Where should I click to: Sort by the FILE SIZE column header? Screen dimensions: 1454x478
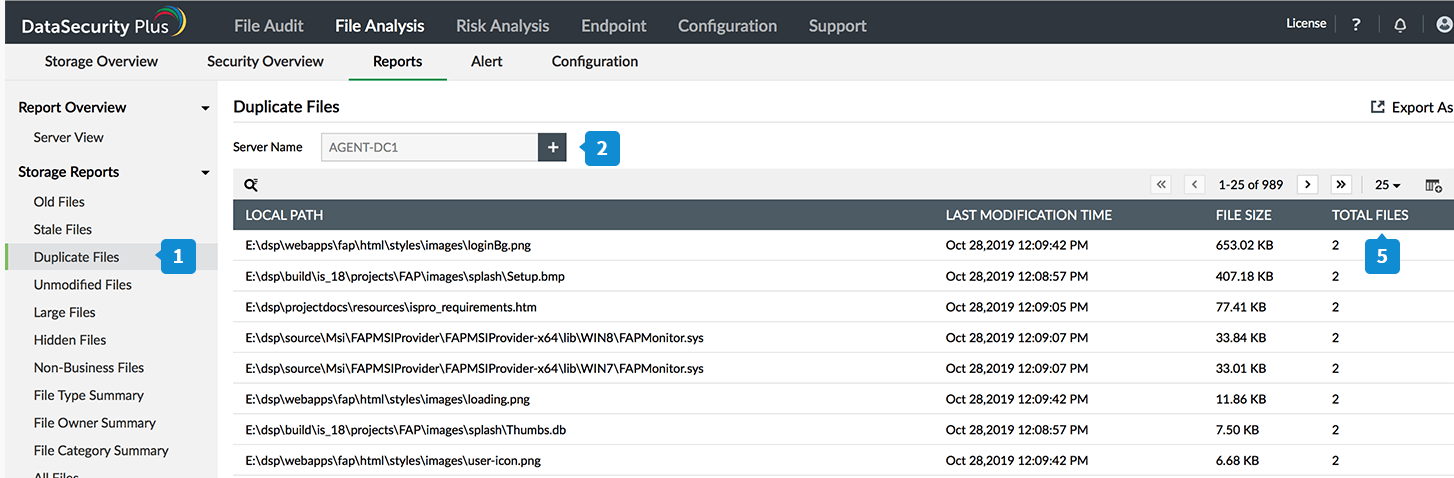point(1243,215)
